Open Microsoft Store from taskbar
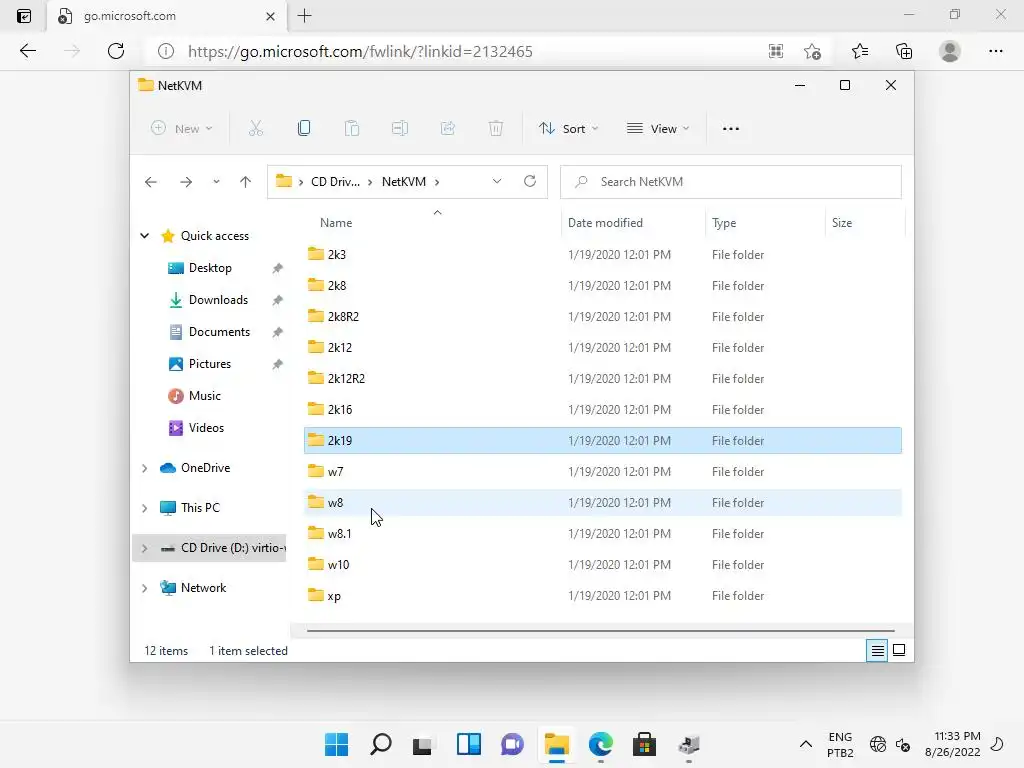This screenshot has height=768, width=1024. pos(644,744)
